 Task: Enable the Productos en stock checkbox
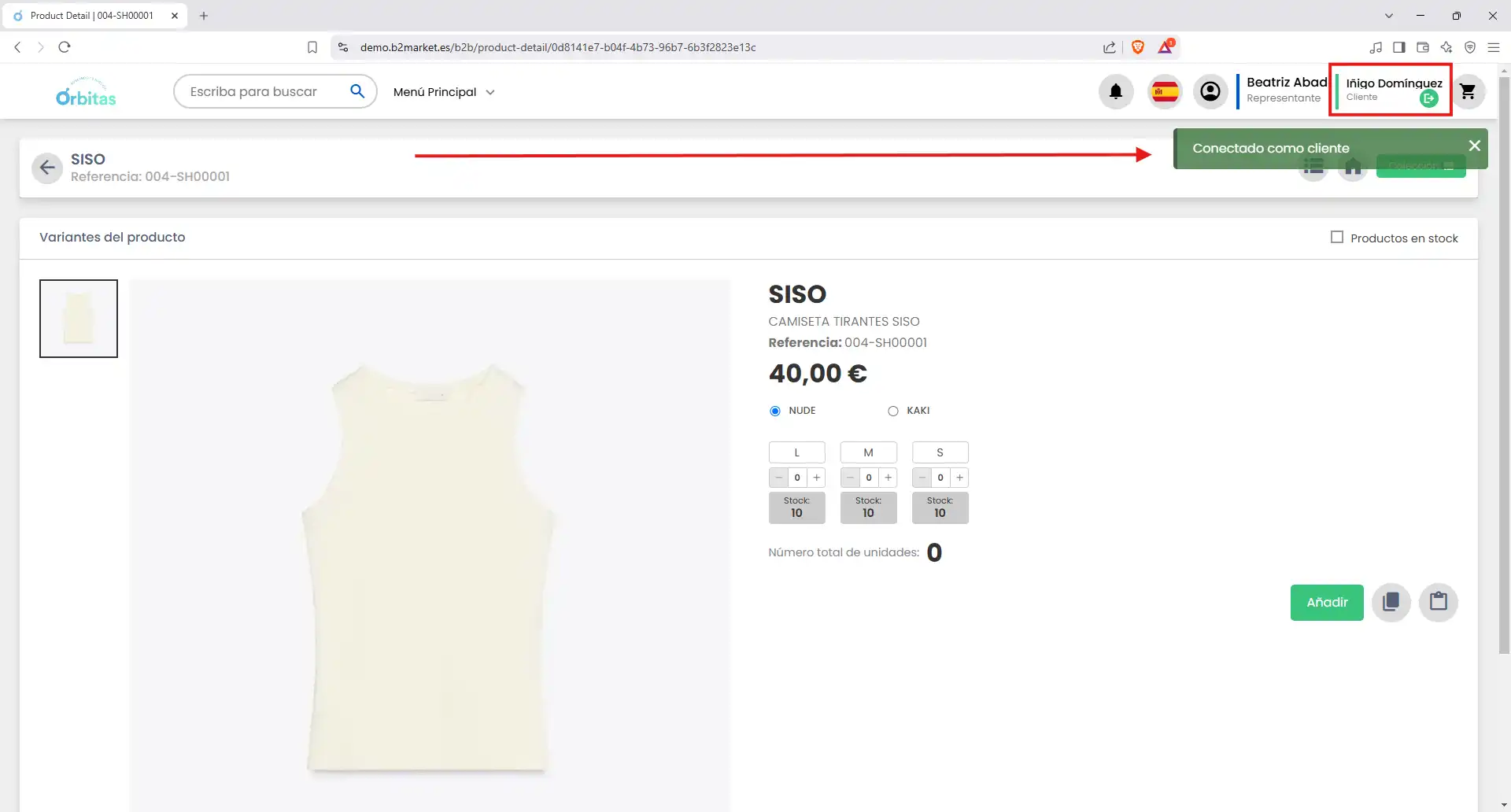click(1336, 237)
